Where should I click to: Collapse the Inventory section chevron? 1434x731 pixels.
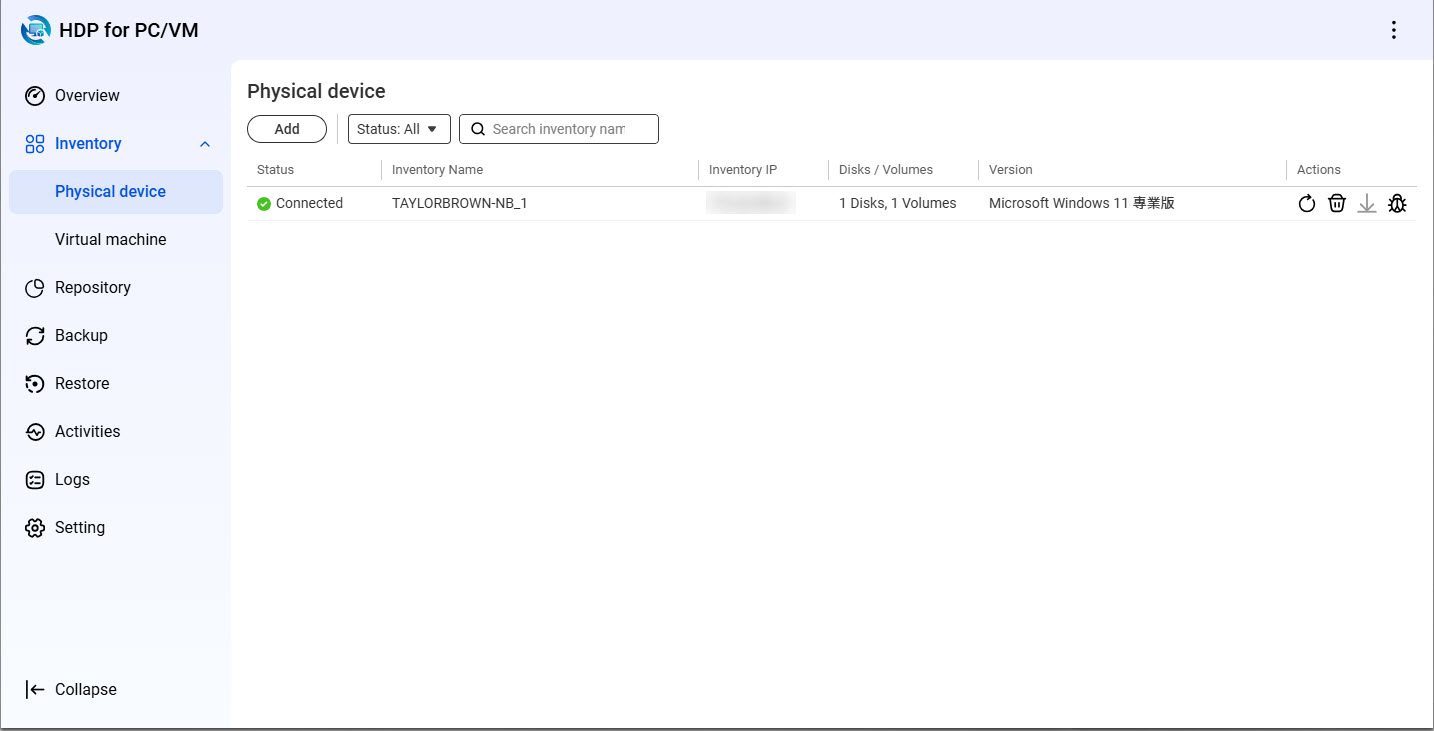click(x=205, y=144)
